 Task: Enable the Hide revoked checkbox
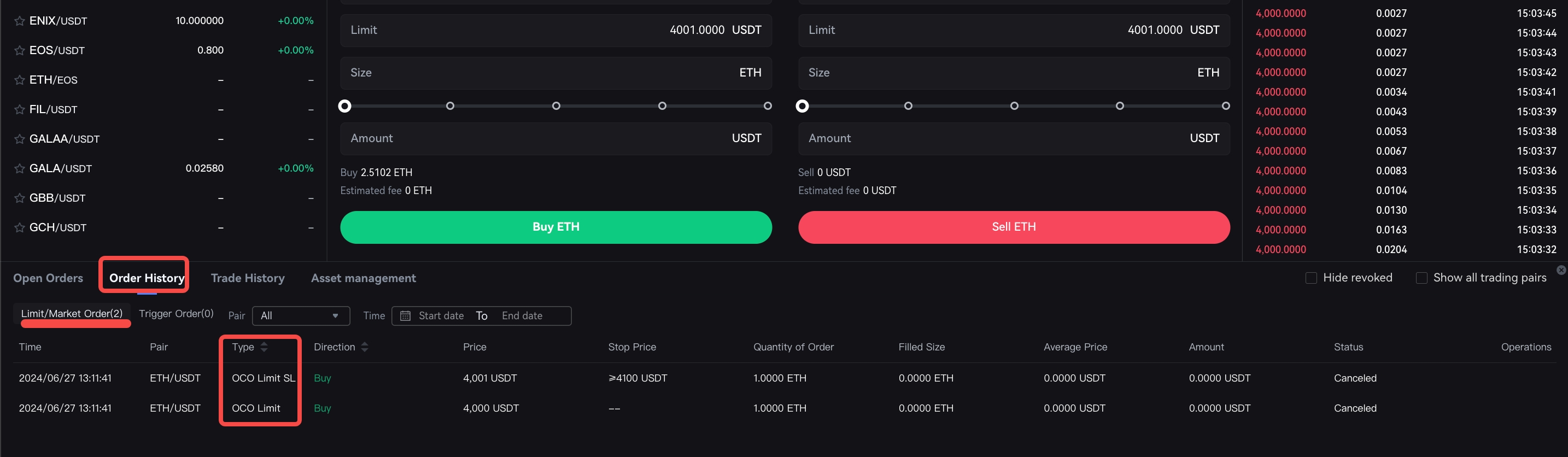pos(1311,278)
